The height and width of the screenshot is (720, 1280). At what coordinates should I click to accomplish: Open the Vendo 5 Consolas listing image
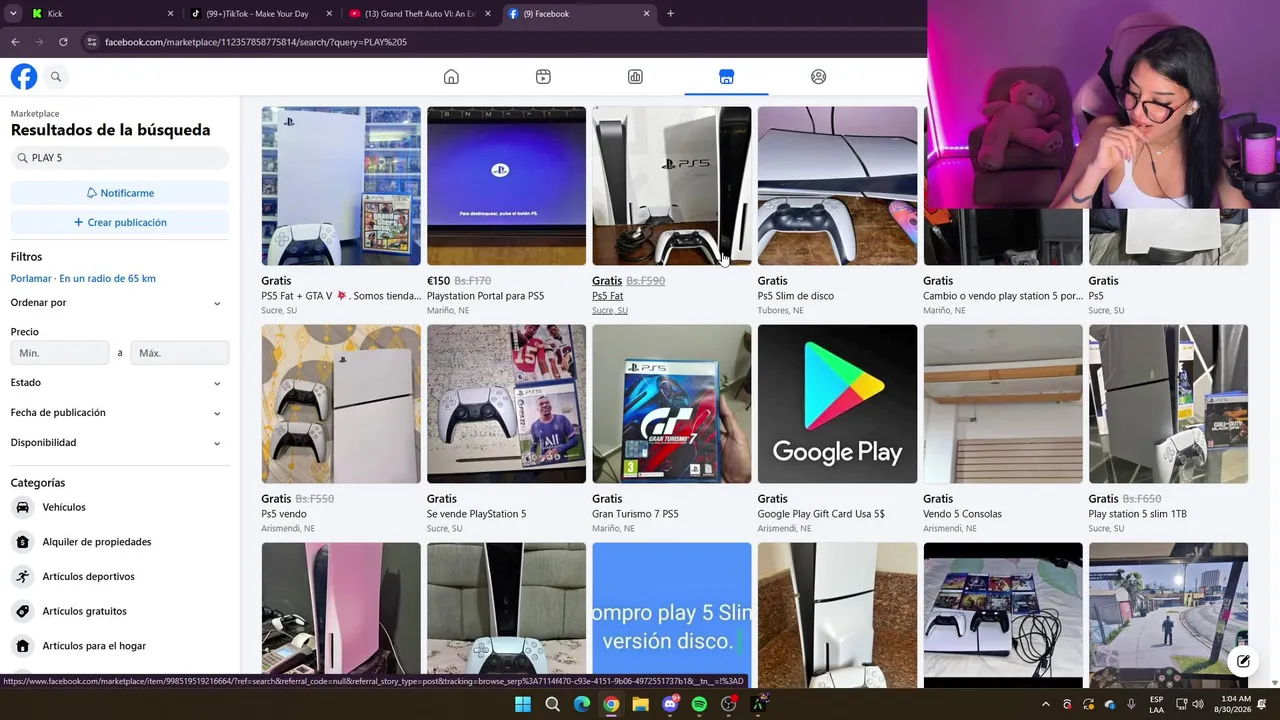point(1003,404)
